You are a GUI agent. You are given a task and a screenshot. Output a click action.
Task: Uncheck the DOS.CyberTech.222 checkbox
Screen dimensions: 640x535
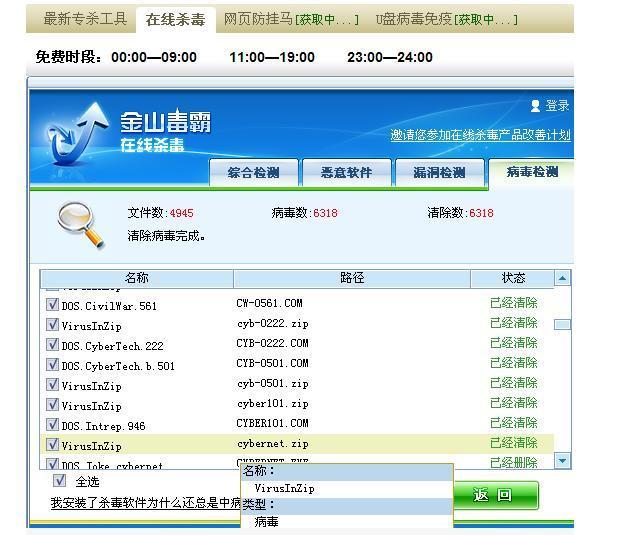[52, 344]
